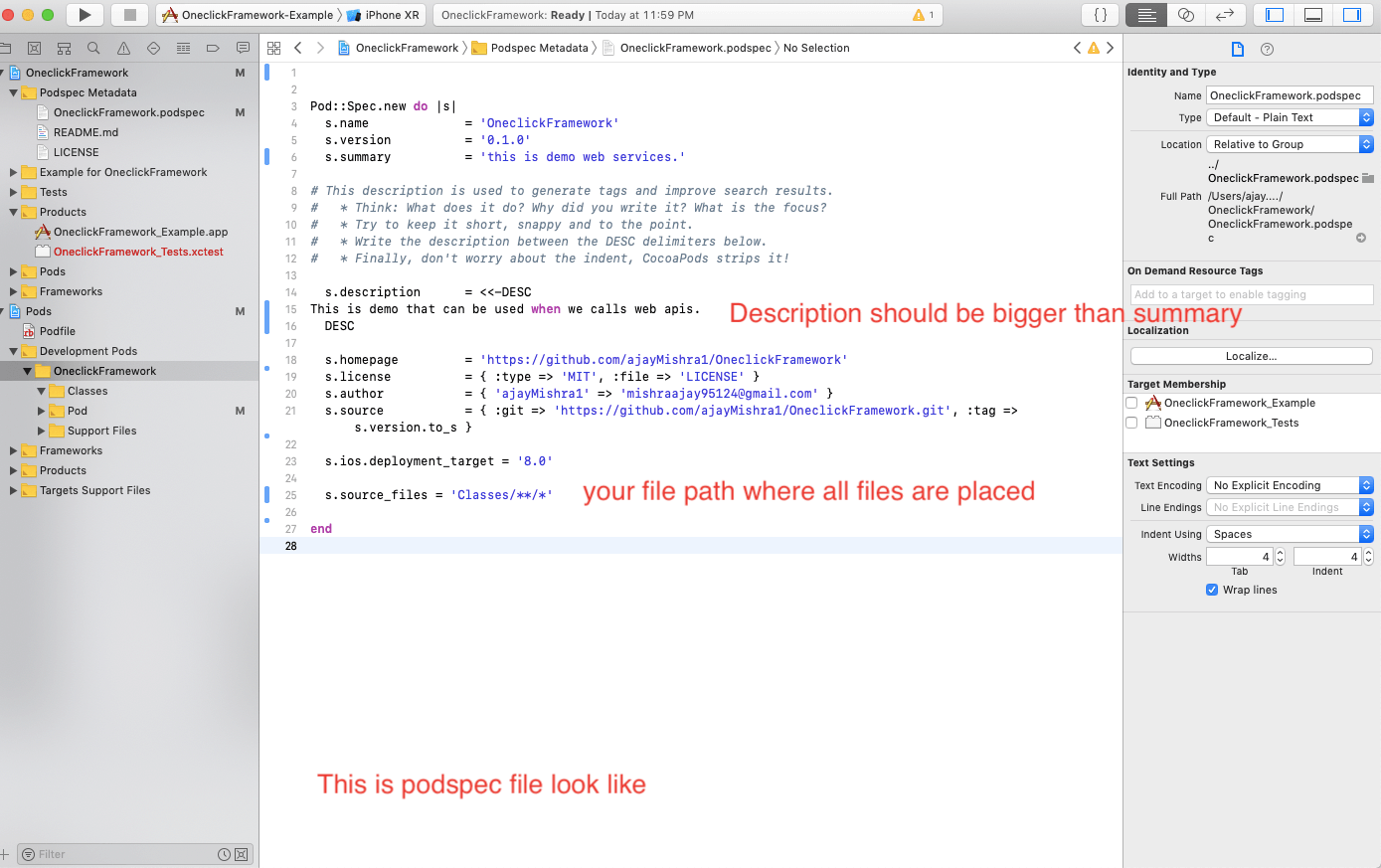Image resolution: width=1381 pixels, height=868 pixels.
Task: Enable OneclickFramework_Tests target membership
Action: coord(1131,423)
